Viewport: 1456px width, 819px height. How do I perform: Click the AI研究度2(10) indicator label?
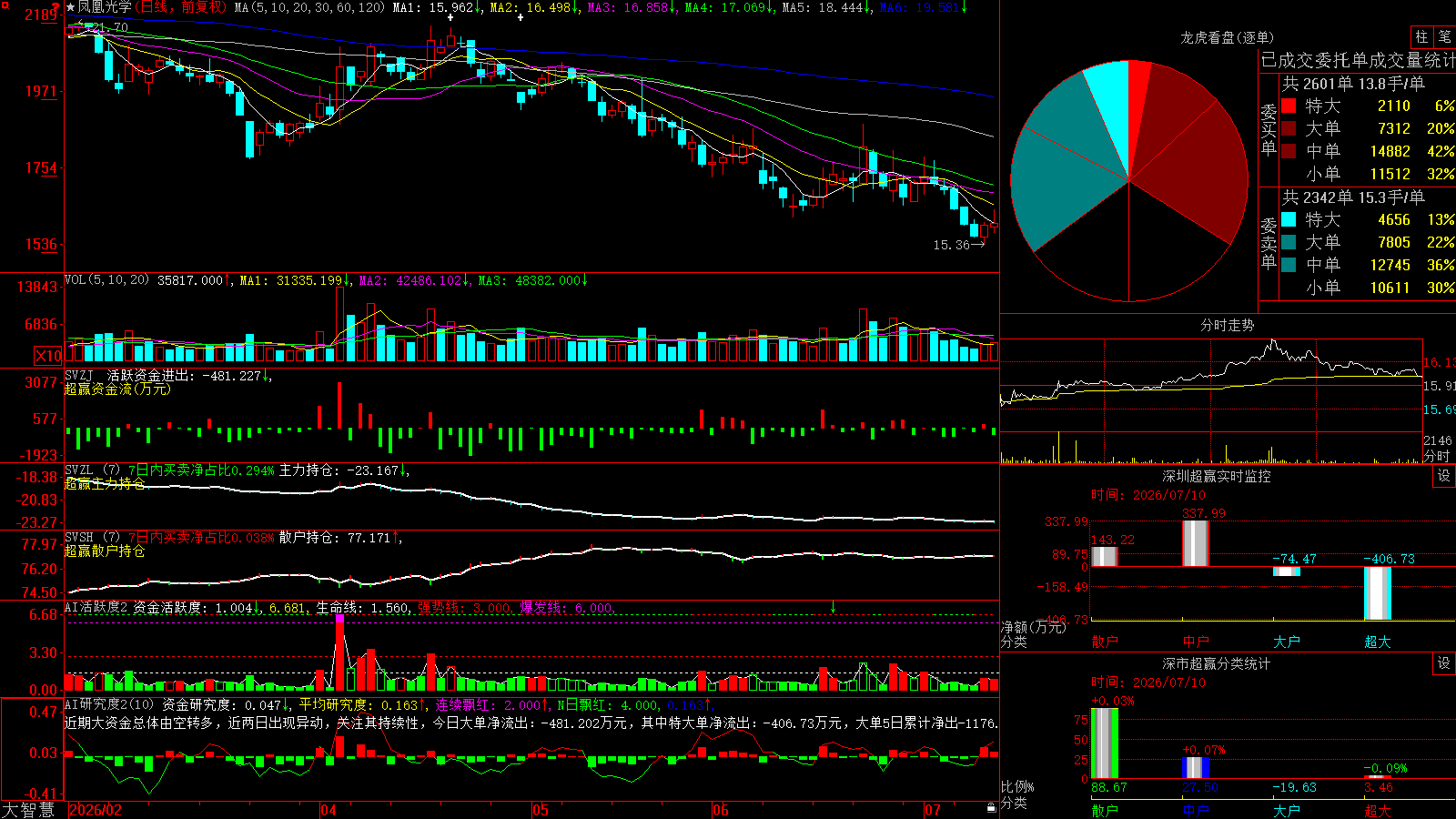110,704
